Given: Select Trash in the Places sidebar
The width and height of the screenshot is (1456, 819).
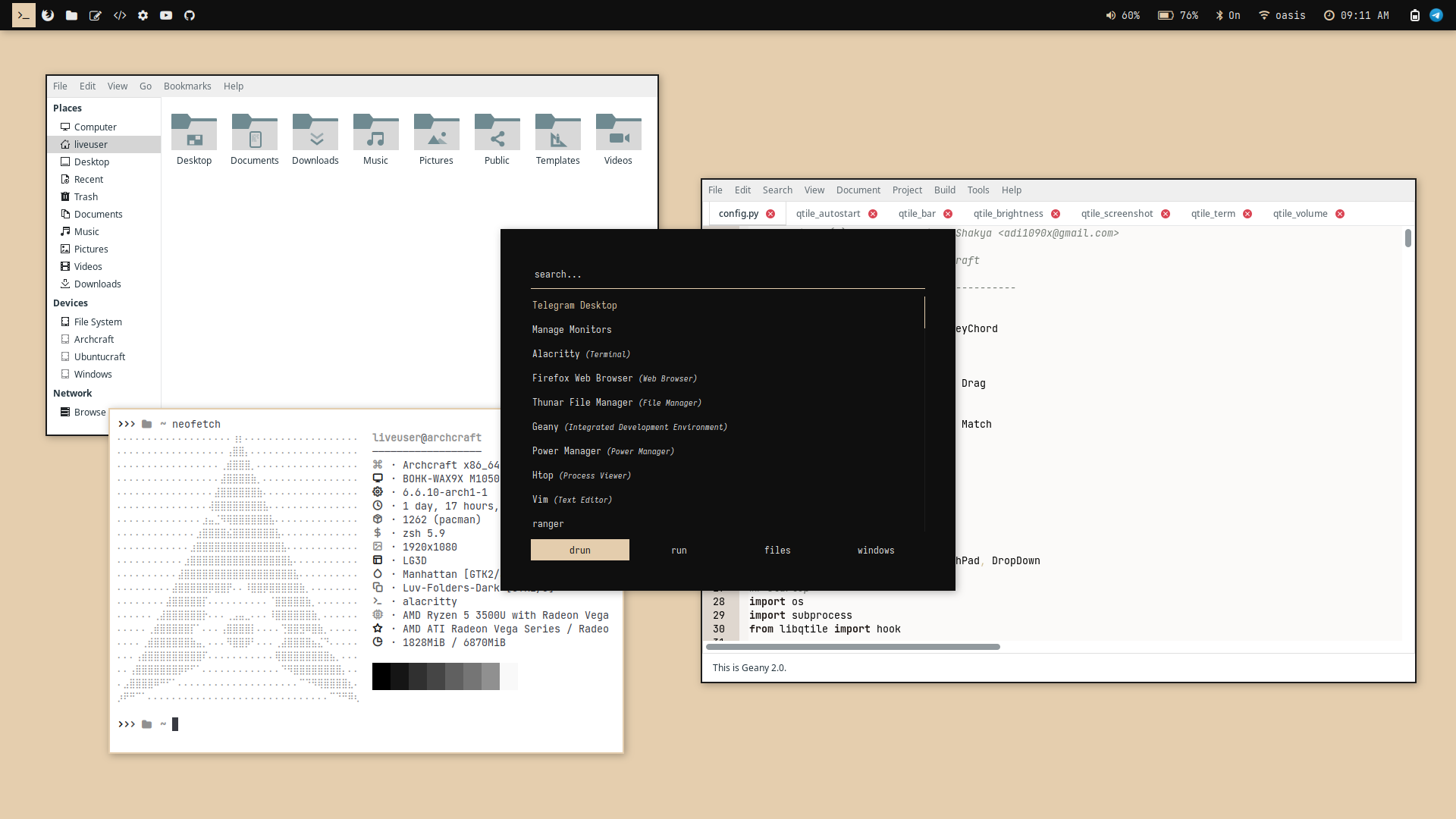Looking at the screenshot, I should [86, 197].
